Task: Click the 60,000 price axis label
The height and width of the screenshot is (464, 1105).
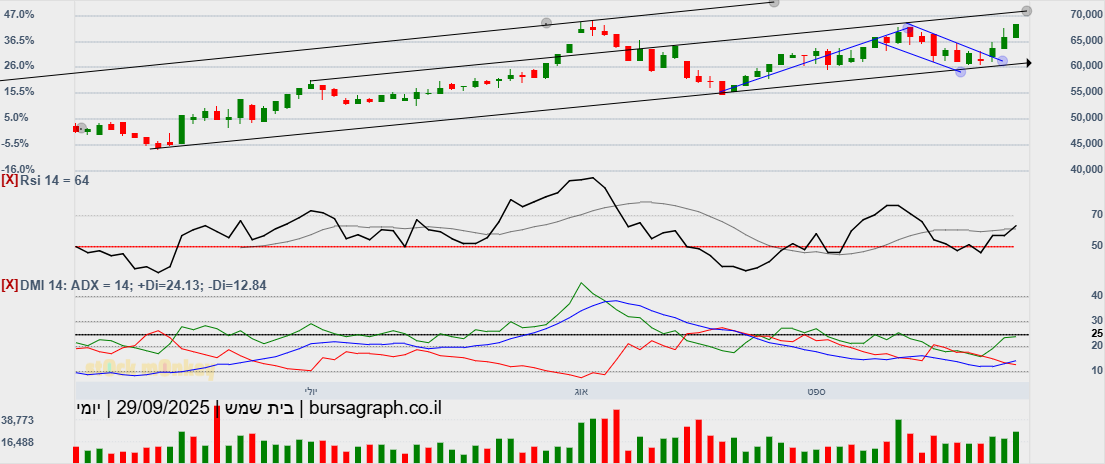Action: tap(1086, 66)
